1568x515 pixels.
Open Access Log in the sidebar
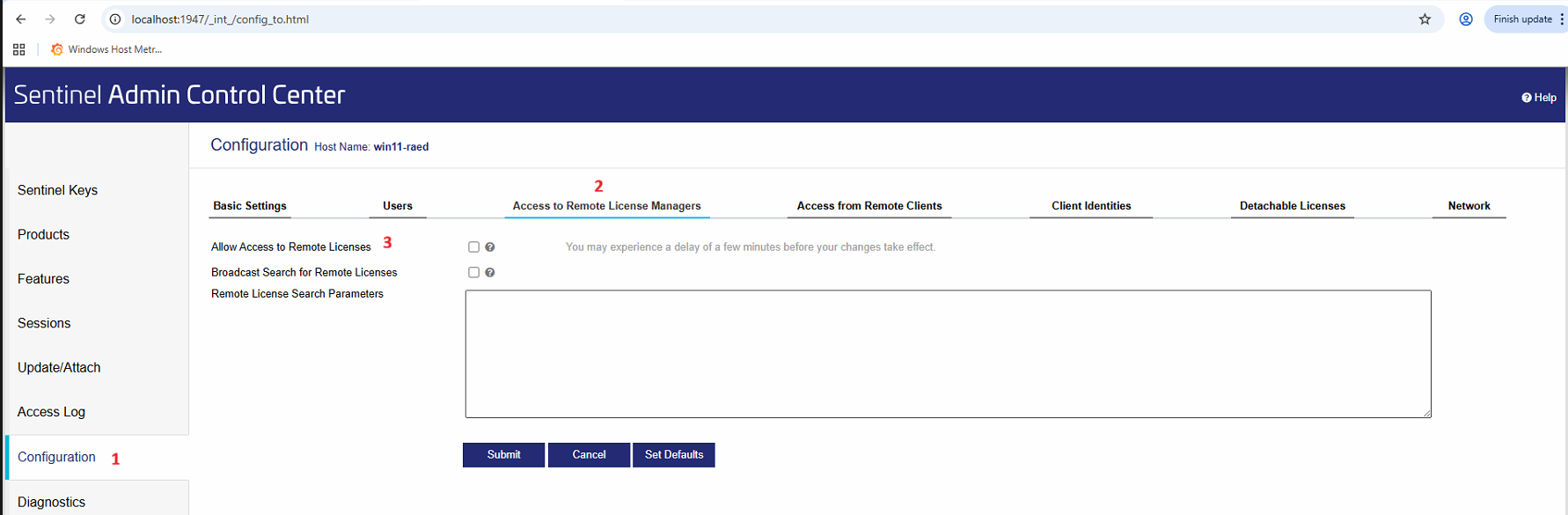51,412
